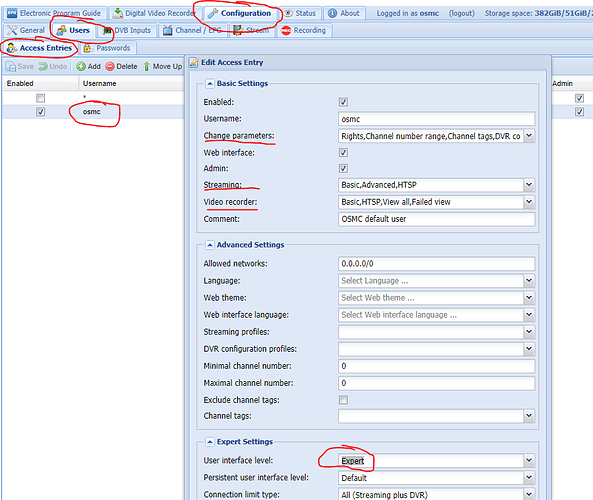593x500 pixels.
Task: Click the red Delete icon
Action: click(x=110, y=67)
